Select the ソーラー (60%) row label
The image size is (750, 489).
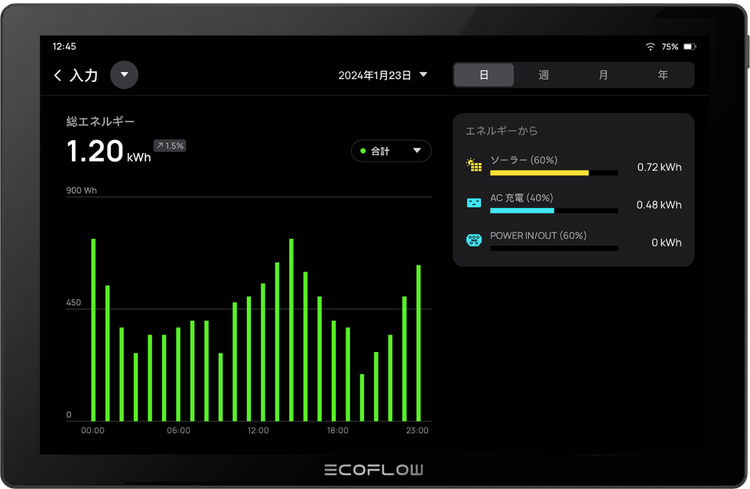pyautogui.click(x=525, y=160)
